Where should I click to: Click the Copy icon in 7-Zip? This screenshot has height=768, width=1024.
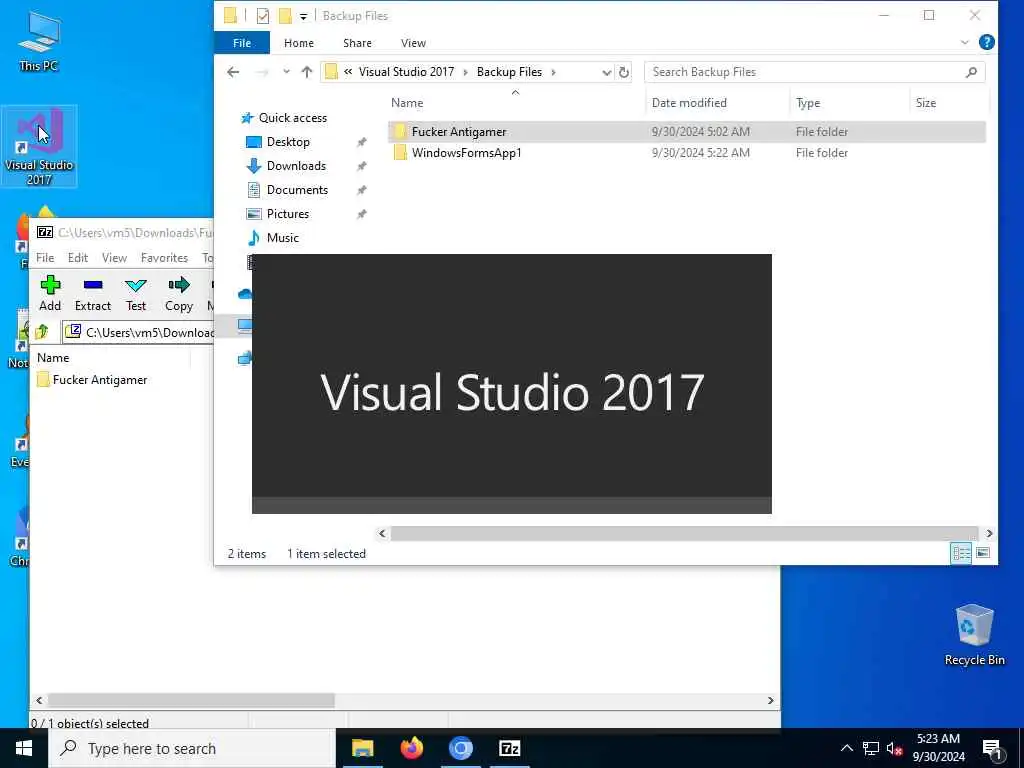pyautogui.click(x=179, y=293)
